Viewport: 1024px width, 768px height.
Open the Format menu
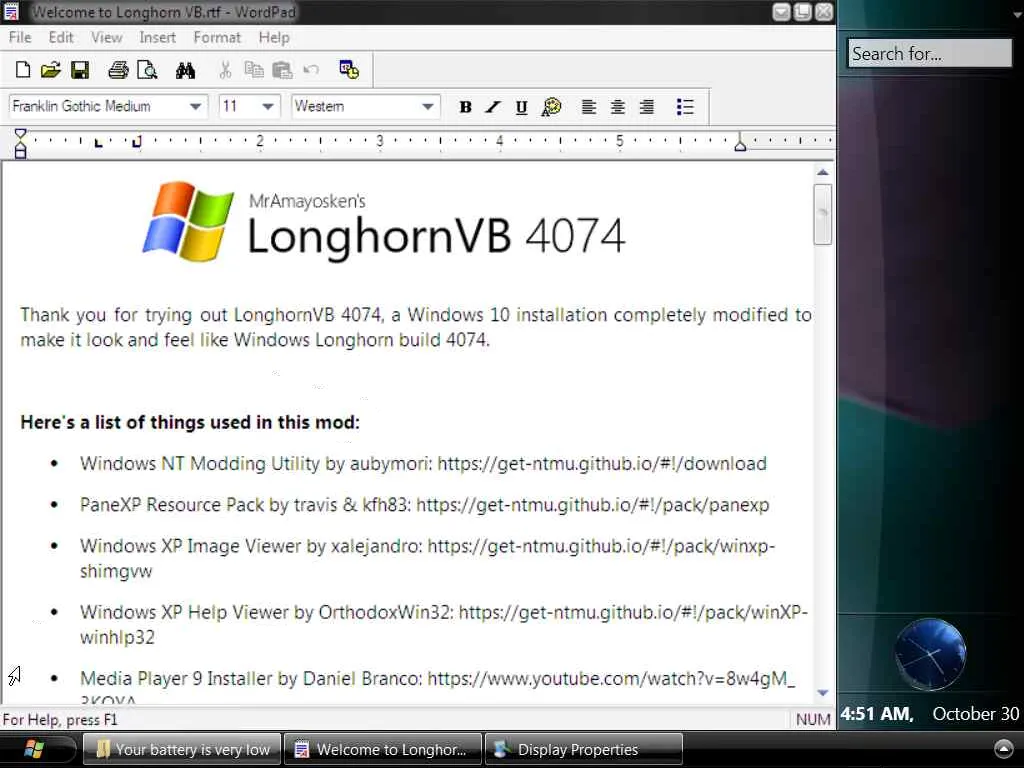(217, 38)
